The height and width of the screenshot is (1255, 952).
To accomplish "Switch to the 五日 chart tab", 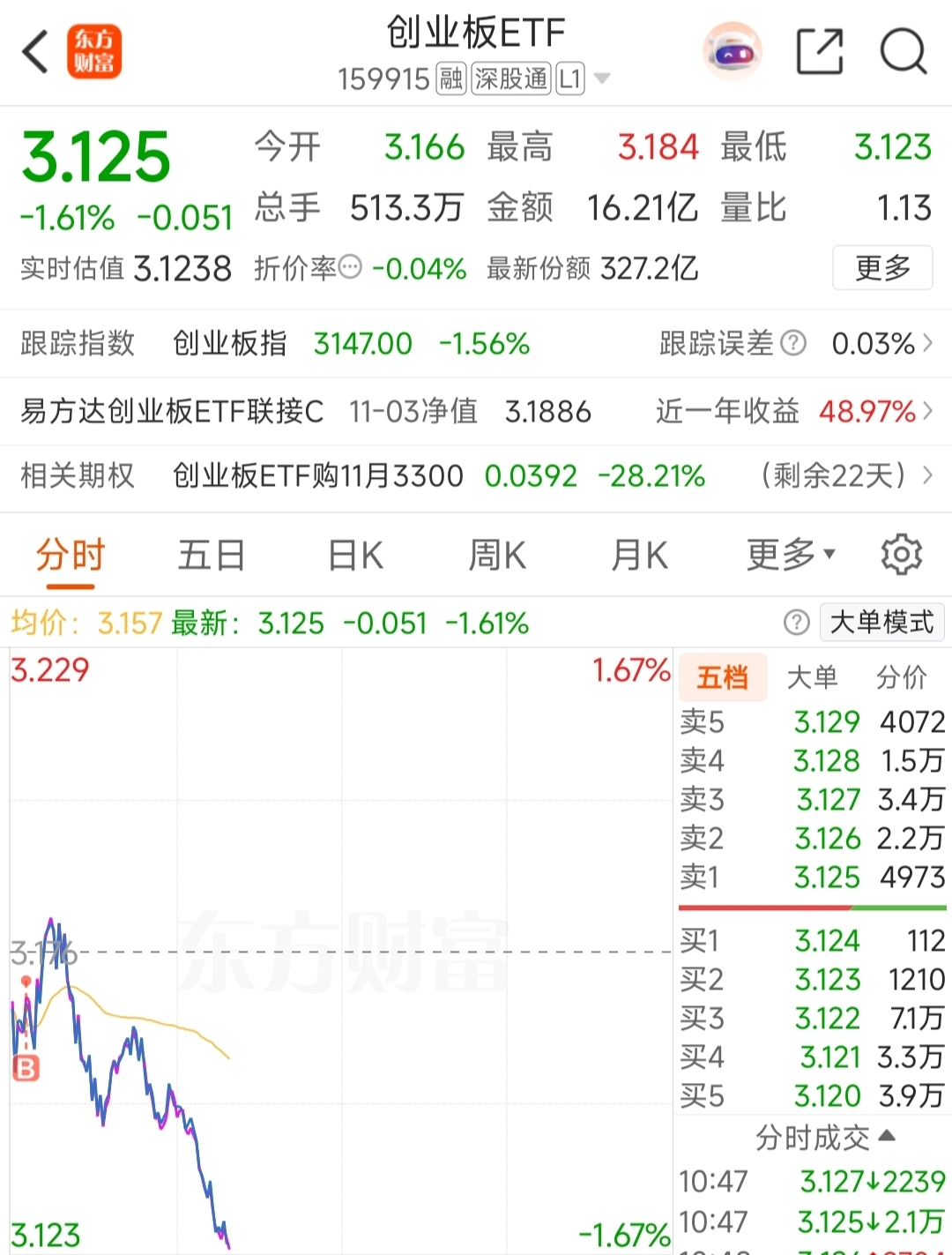I will 212,556.
